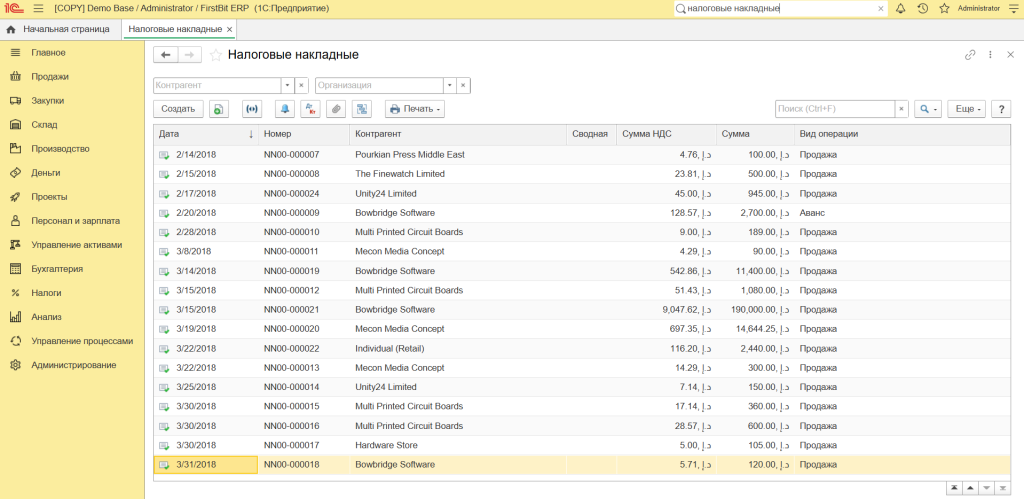This screenshot has height=499, width=1024.
Task: Move up one record arrow
Action: click(970, 488)
